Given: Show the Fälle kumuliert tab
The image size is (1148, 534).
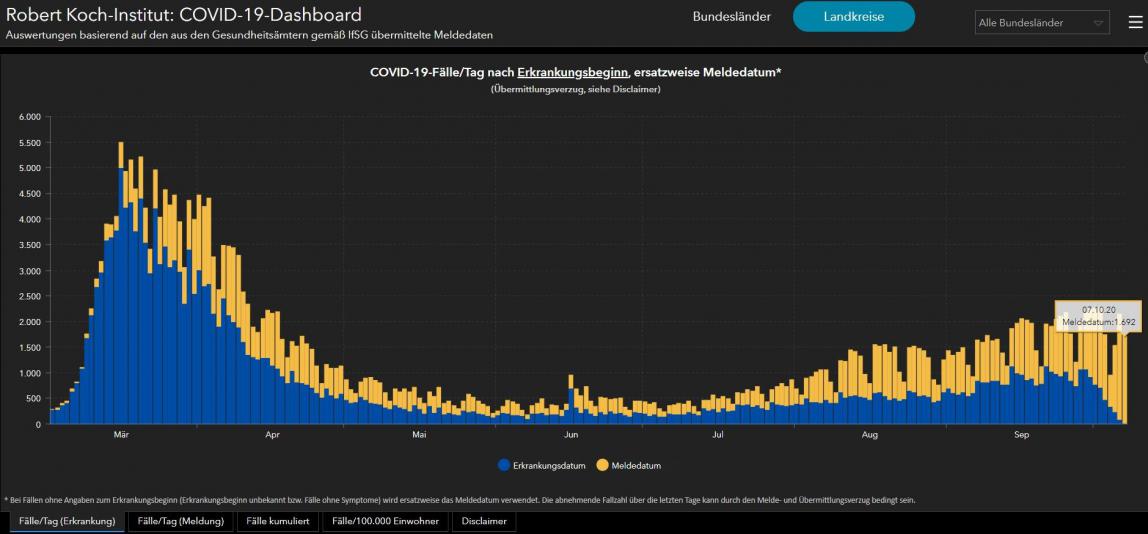Looking at the screenshot, I should [279, 521].
